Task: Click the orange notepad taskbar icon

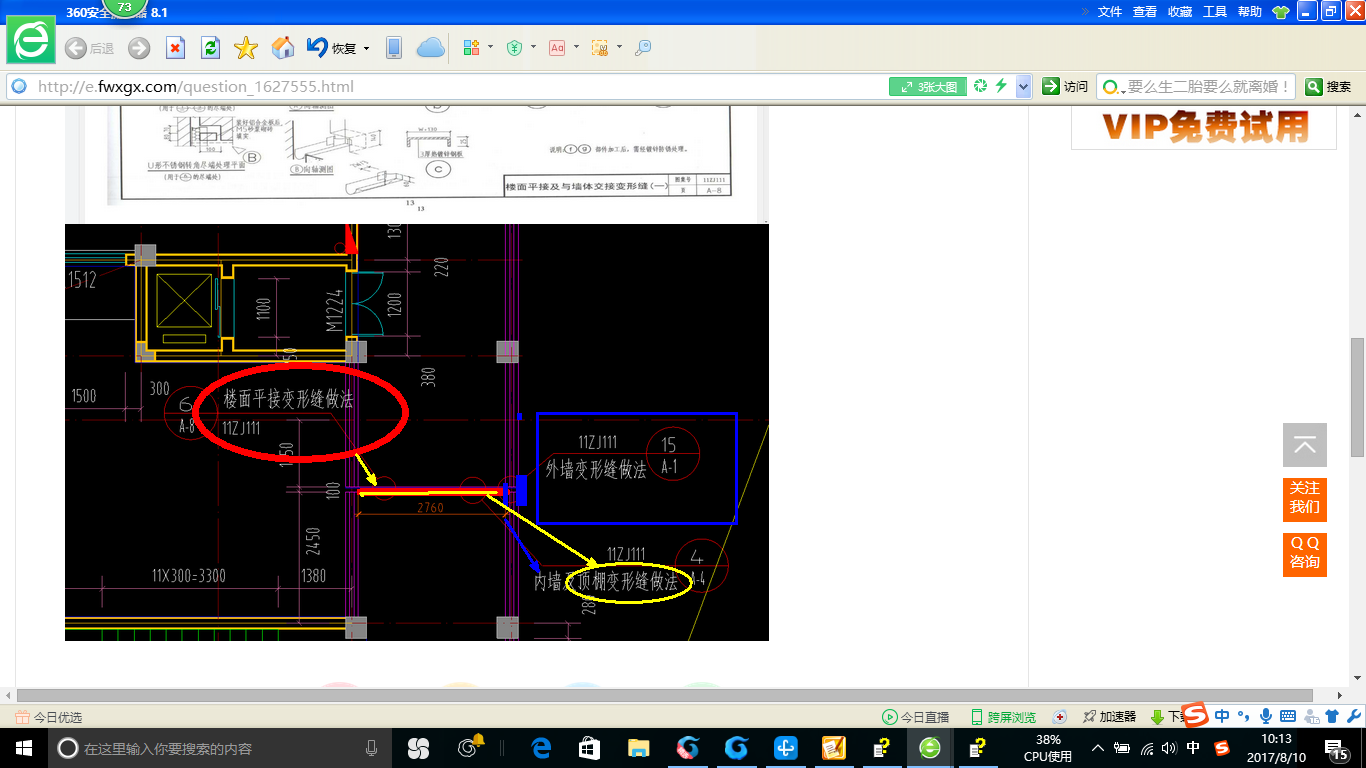Action: click(834, 748)
